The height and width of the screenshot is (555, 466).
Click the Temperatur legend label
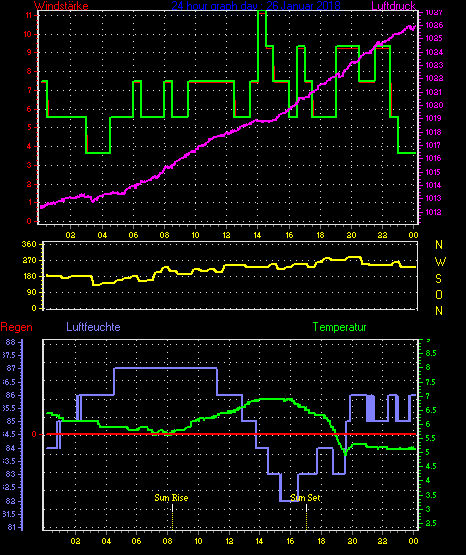tap(339, 327)
